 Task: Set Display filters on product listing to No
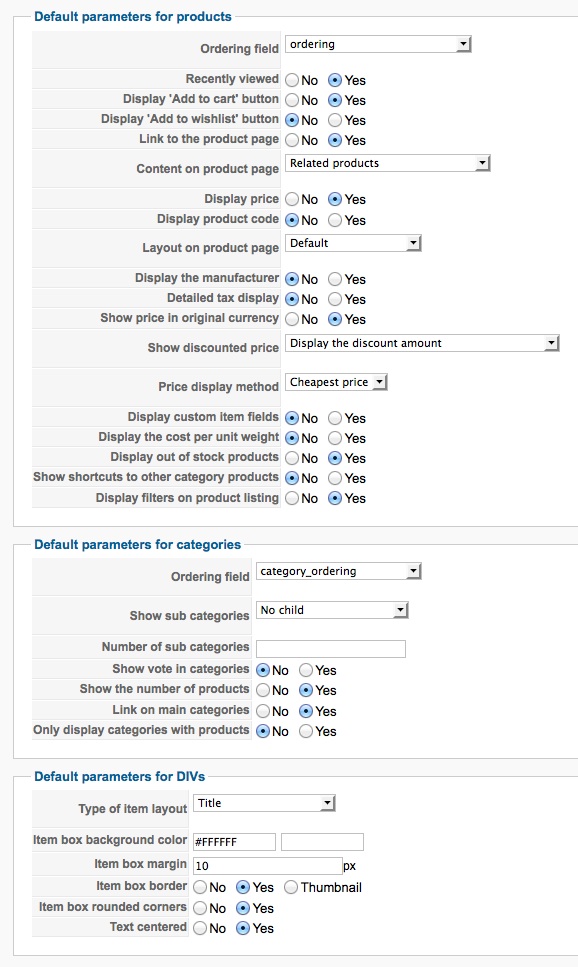pos(292,498)
